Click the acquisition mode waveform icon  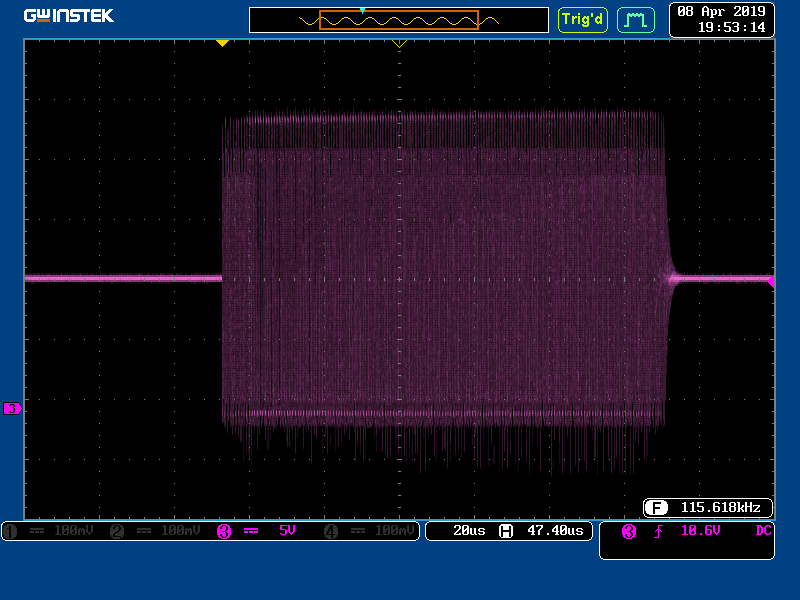[x=636, y=20]
